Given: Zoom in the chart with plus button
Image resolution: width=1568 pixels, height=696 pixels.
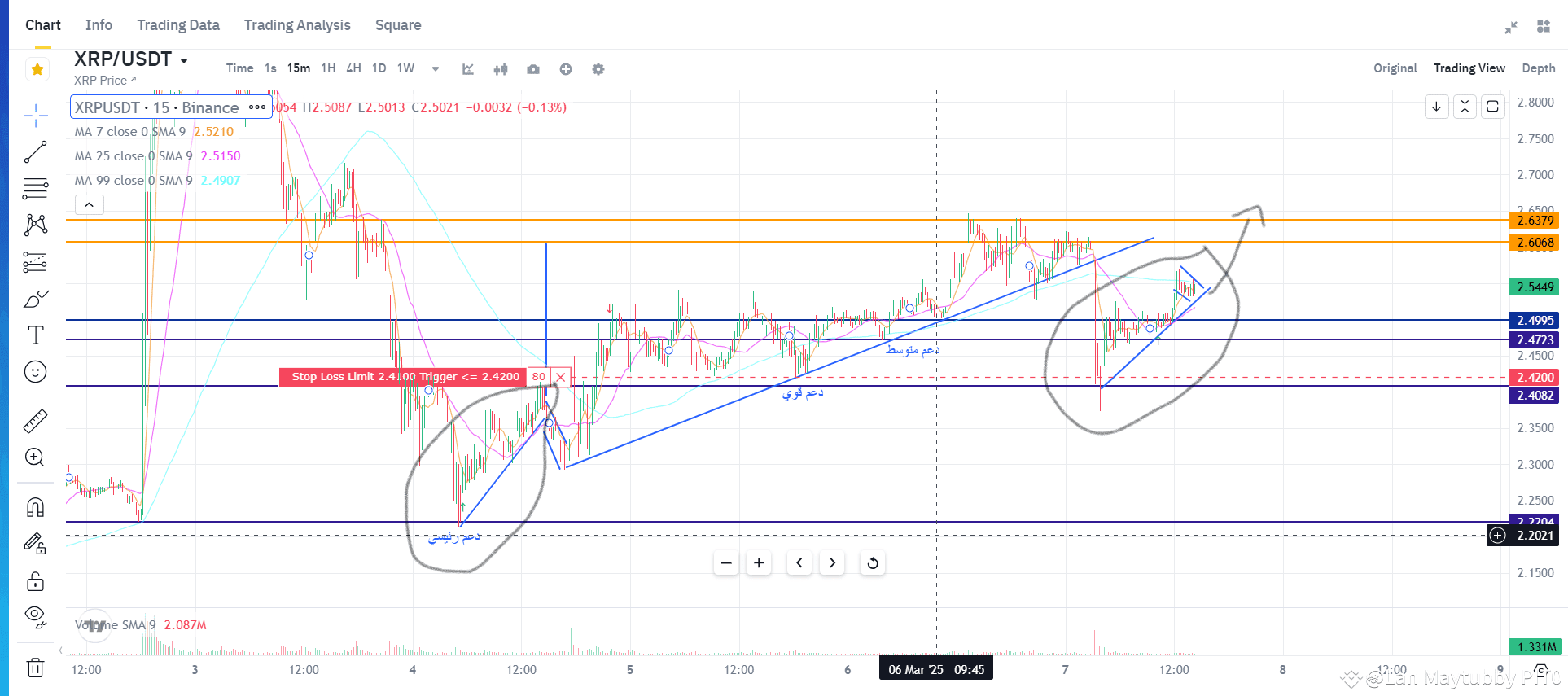Looking at the screenshot, I should tap(759, 562).
